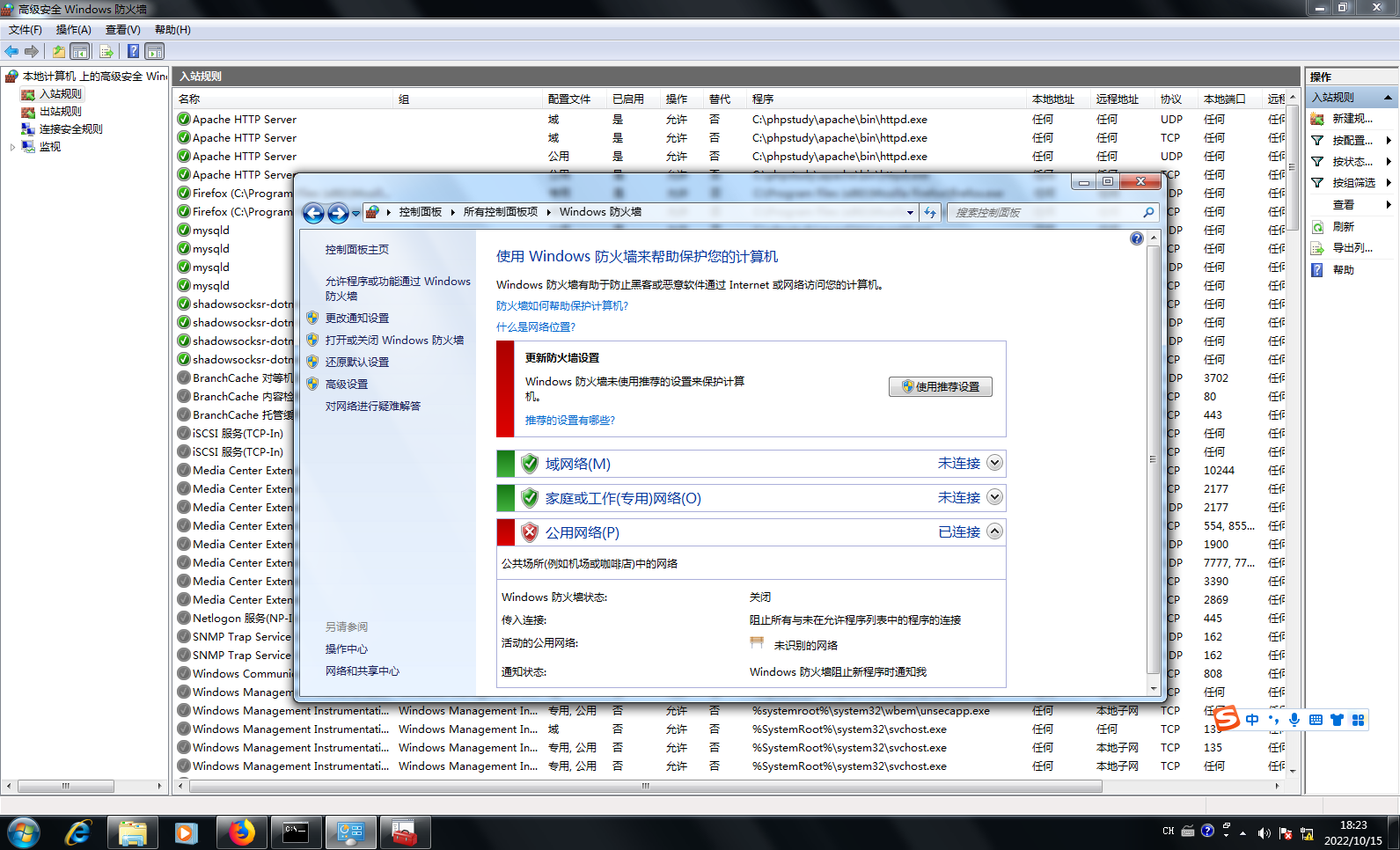Click 防火墙如何帮助保护计算机? link
The image size is (1400, 850).
pos(562,306)
